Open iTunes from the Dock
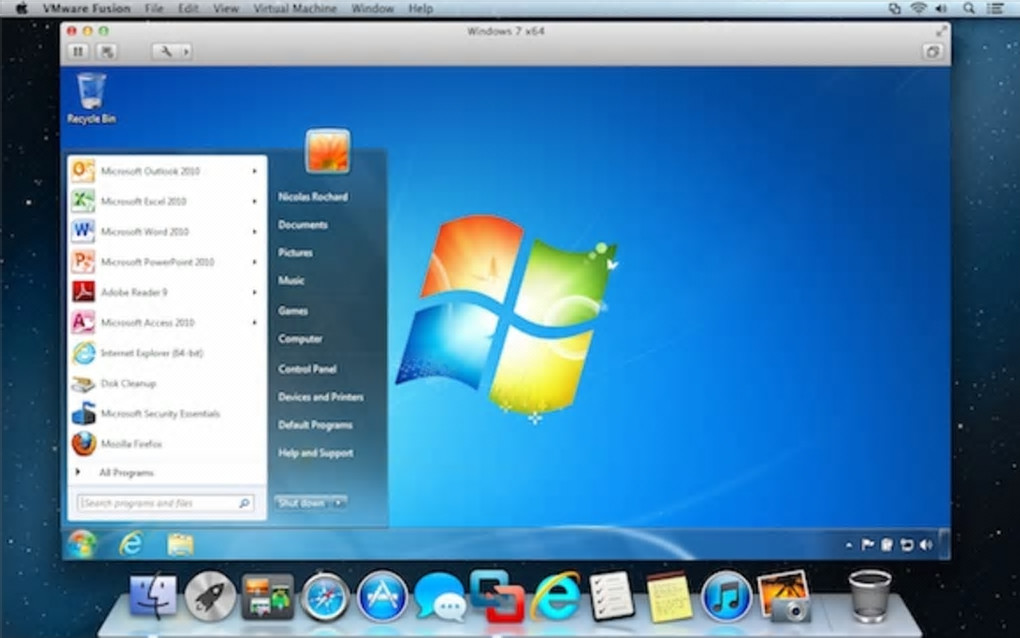This screenshot has height=638, width=1020. click(726, 596)
